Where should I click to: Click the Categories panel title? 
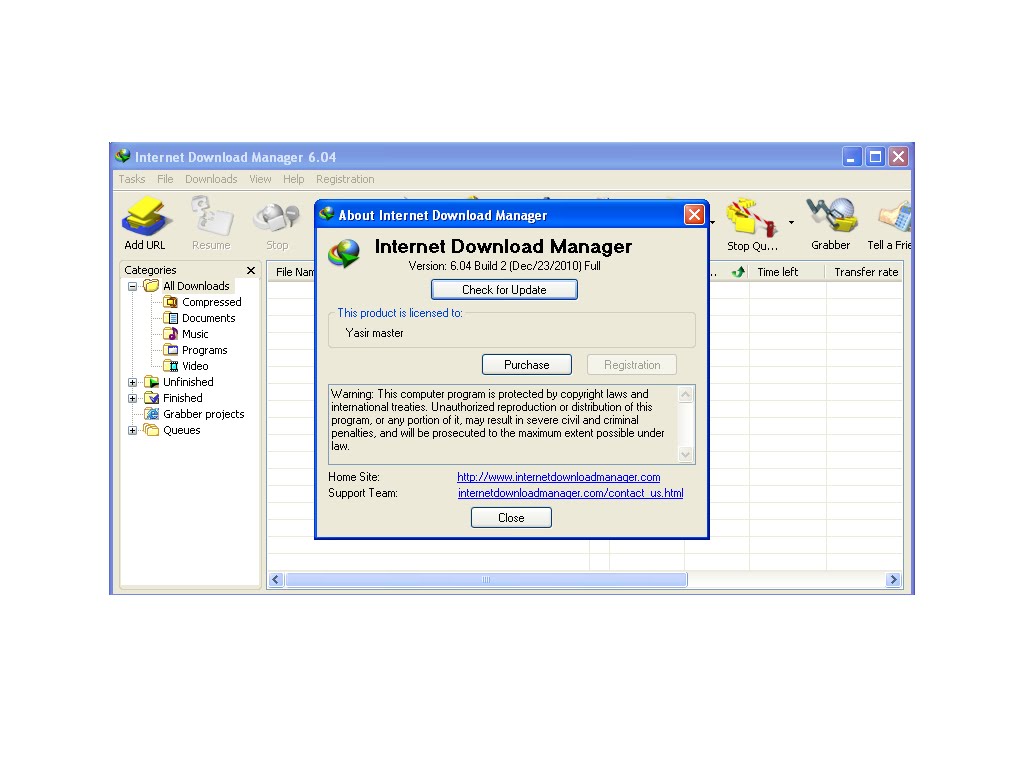tap(150, 270)
